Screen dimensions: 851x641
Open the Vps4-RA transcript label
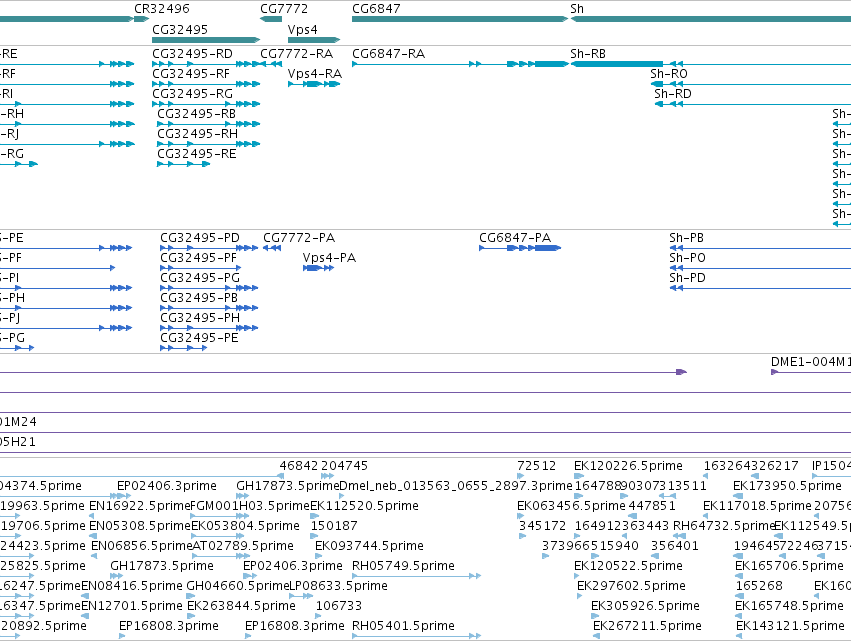315,74
